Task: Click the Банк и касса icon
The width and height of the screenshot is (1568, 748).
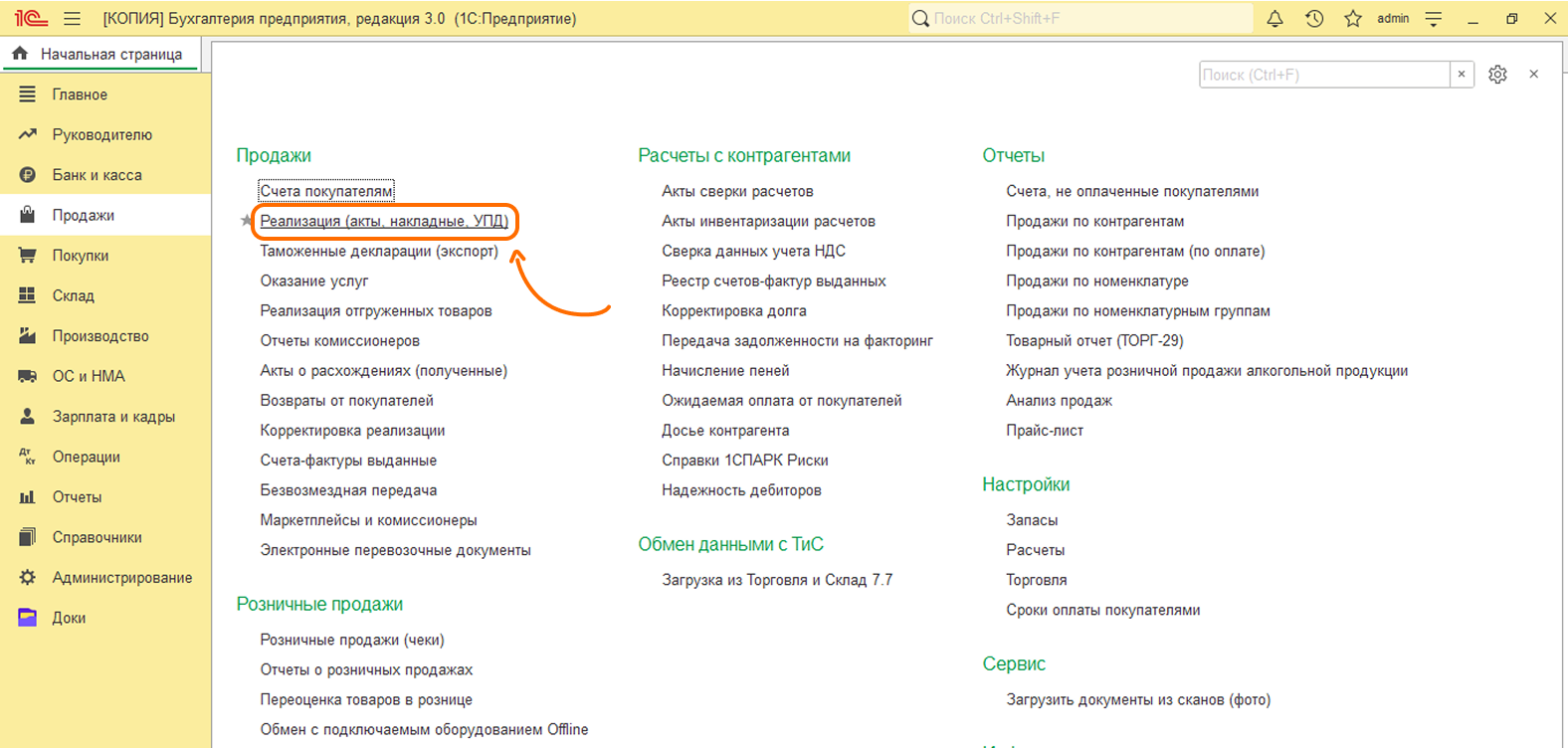Action: (28, 175)
